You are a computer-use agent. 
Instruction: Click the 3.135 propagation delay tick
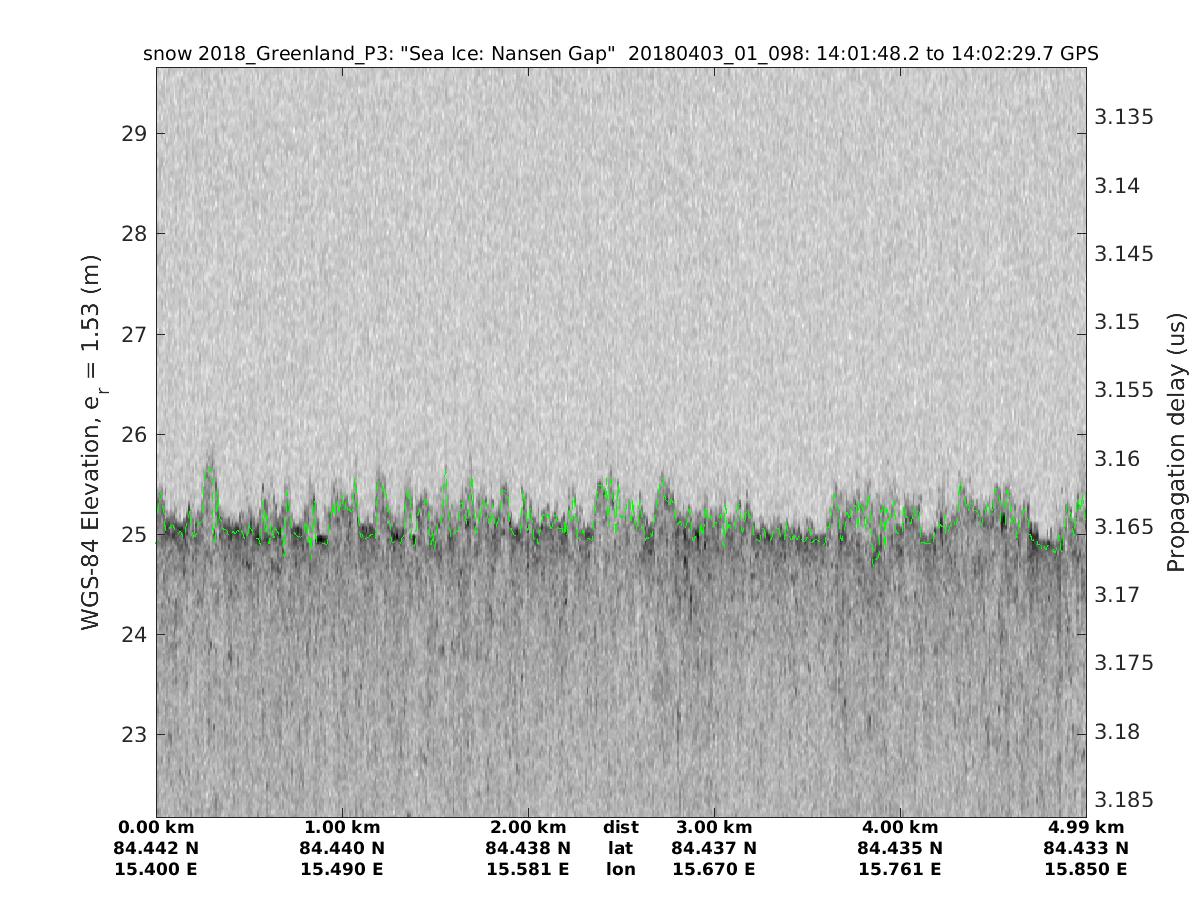(x=1124, y=118)
